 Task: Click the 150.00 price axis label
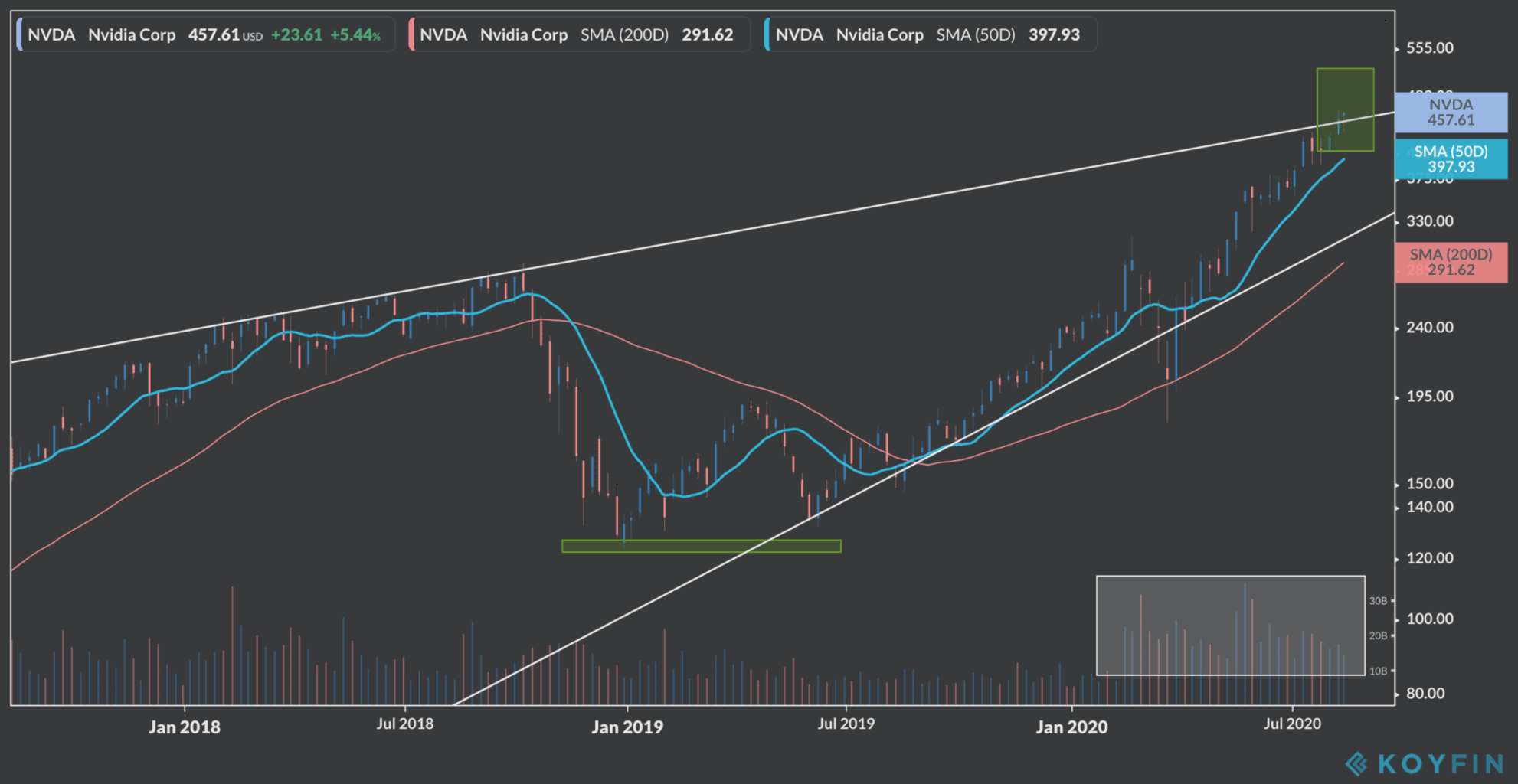tap(1429, 484)
